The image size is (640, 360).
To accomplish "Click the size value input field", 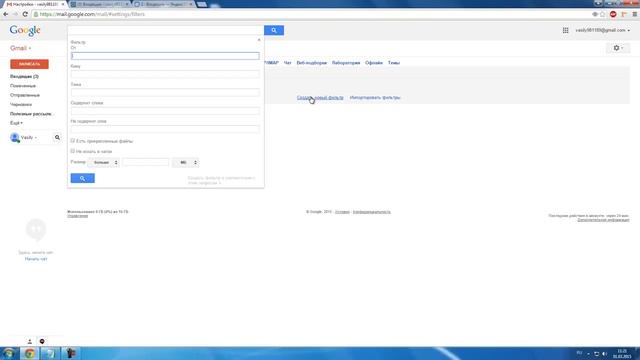I will pyautogui.click(x=146, y=162).
